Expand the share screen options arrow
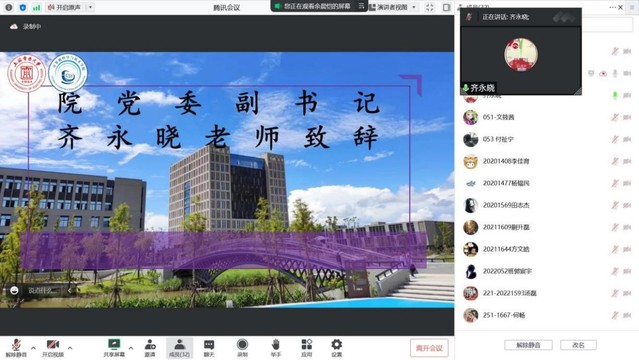Screen dimensions: 639x360 click(x=131, y=348)
